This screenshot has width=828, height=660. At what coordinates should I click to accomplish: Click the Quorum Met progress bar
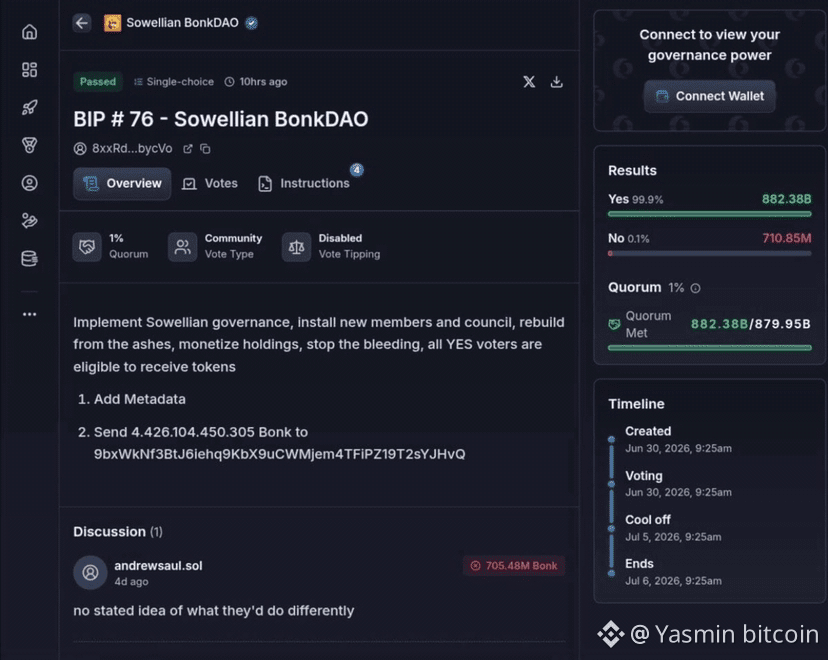point(710,348)
